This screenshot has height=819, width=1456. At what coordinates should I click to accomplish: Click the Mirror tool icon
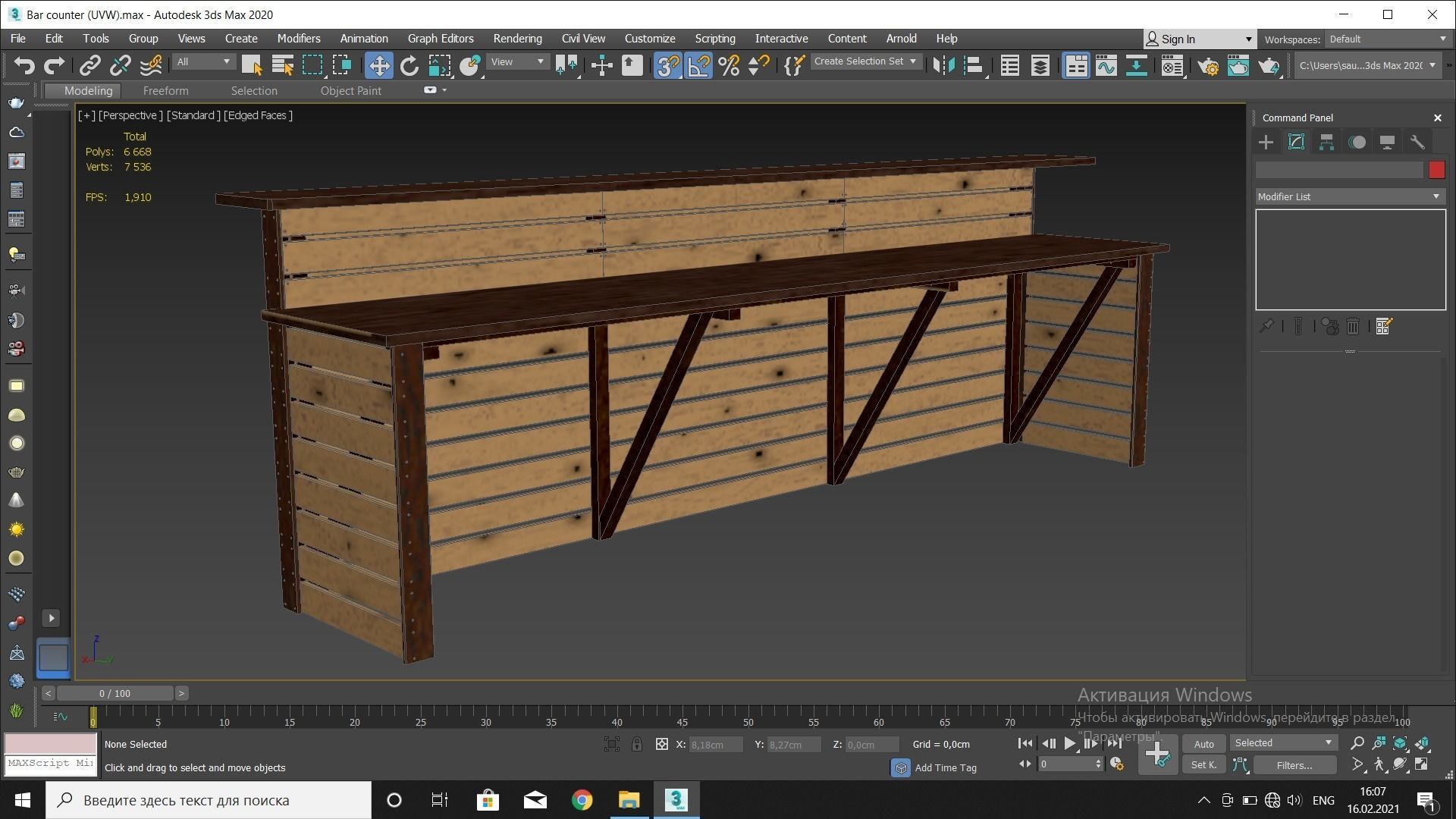[943, 66]
